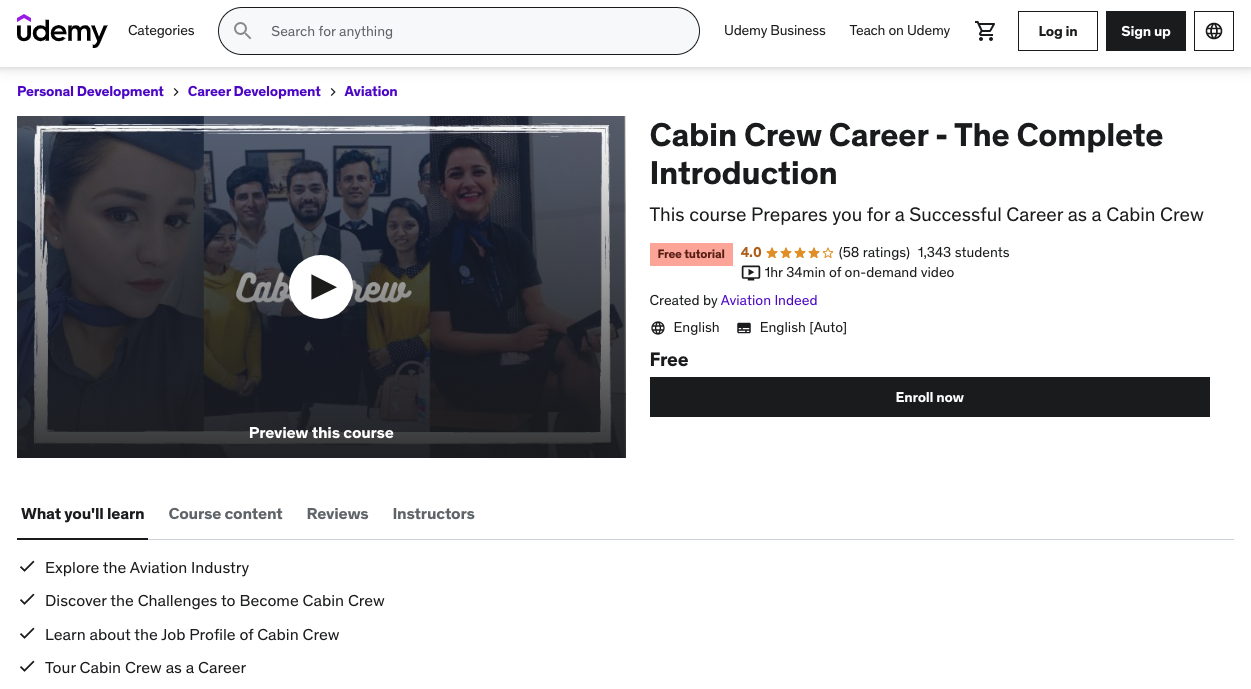Viewport: 1251px width, 689px height.
Task: Open Teach on Udemy link
Action: [900, 31]
